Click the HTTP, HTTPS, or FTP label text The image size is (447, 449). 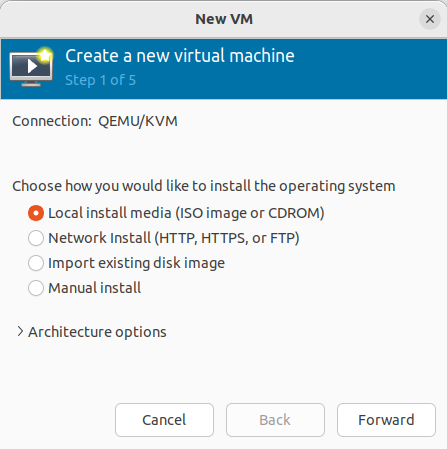(x=227, y=238)
